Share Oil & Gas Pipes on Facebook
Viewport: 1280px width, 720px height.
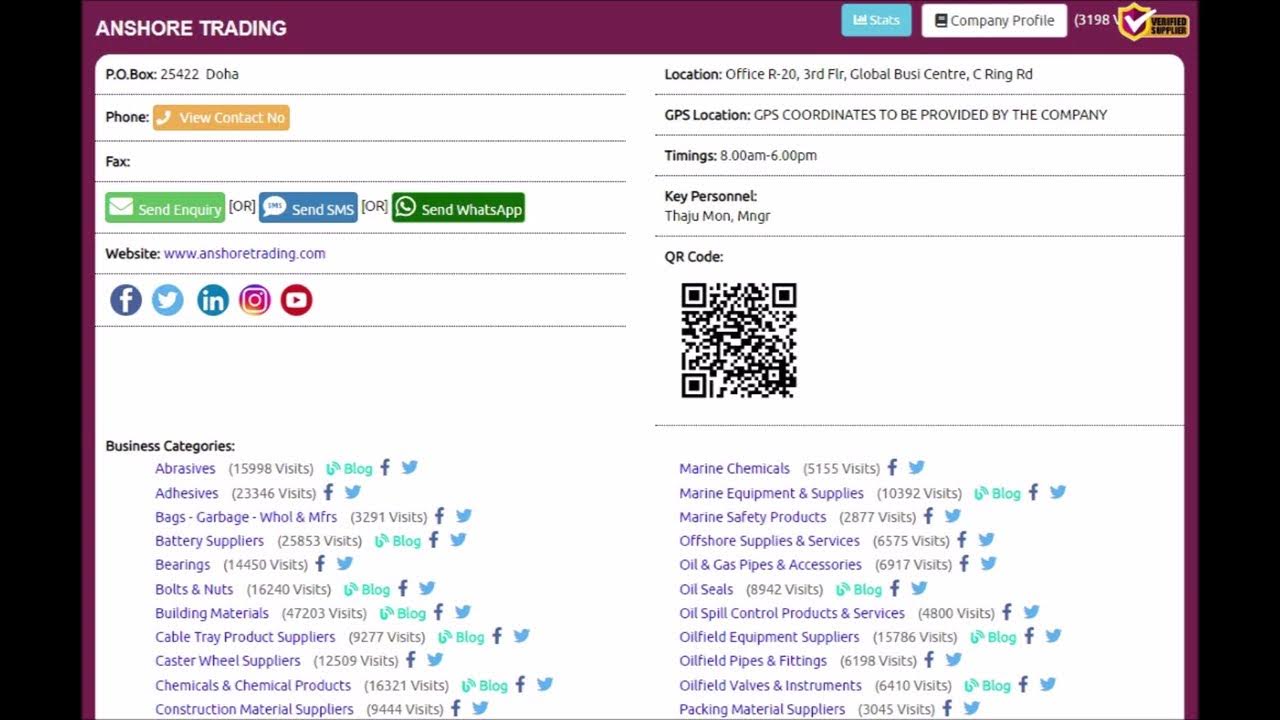point(964,564)
